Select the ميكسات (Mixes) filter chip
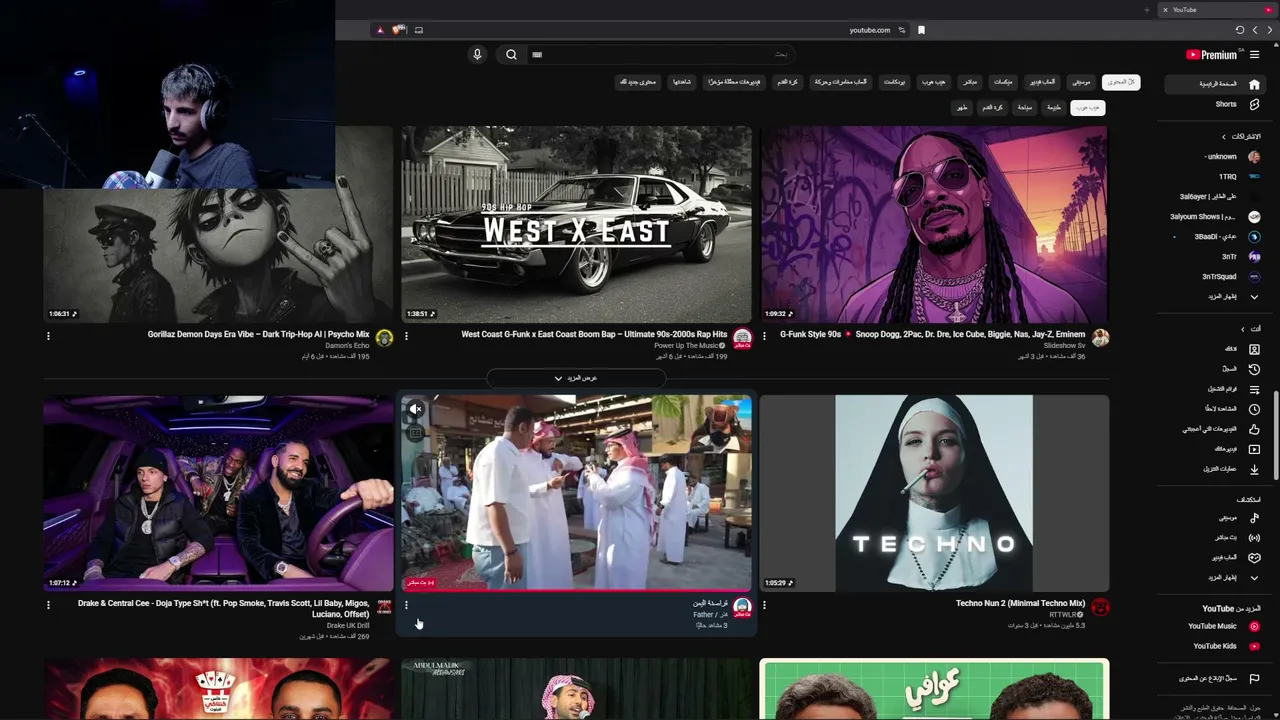This screenshot has height=720, width=1280. [x=1003, y=82]
